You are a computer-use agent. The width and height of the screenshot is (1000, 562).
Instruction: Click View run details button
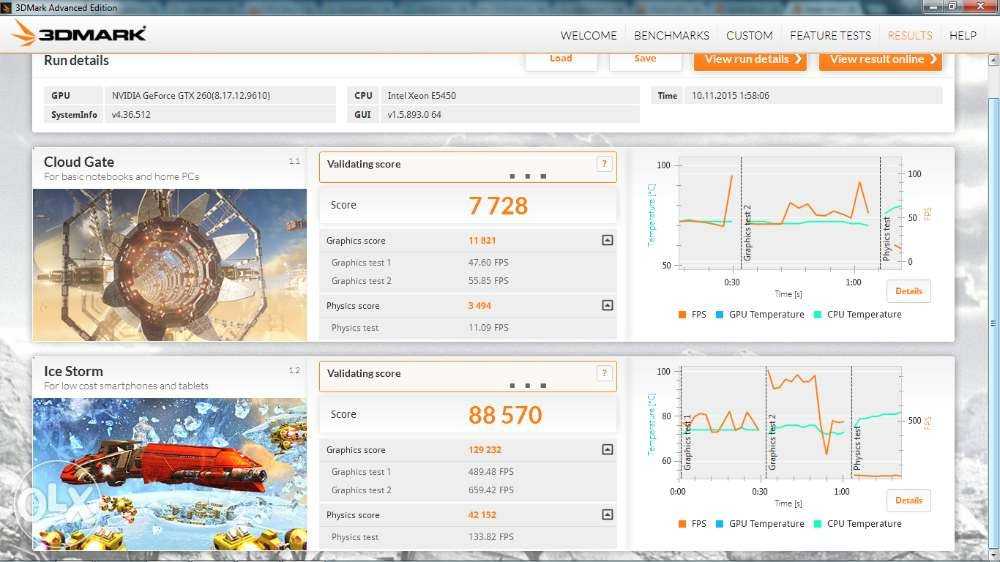point(749,61)
